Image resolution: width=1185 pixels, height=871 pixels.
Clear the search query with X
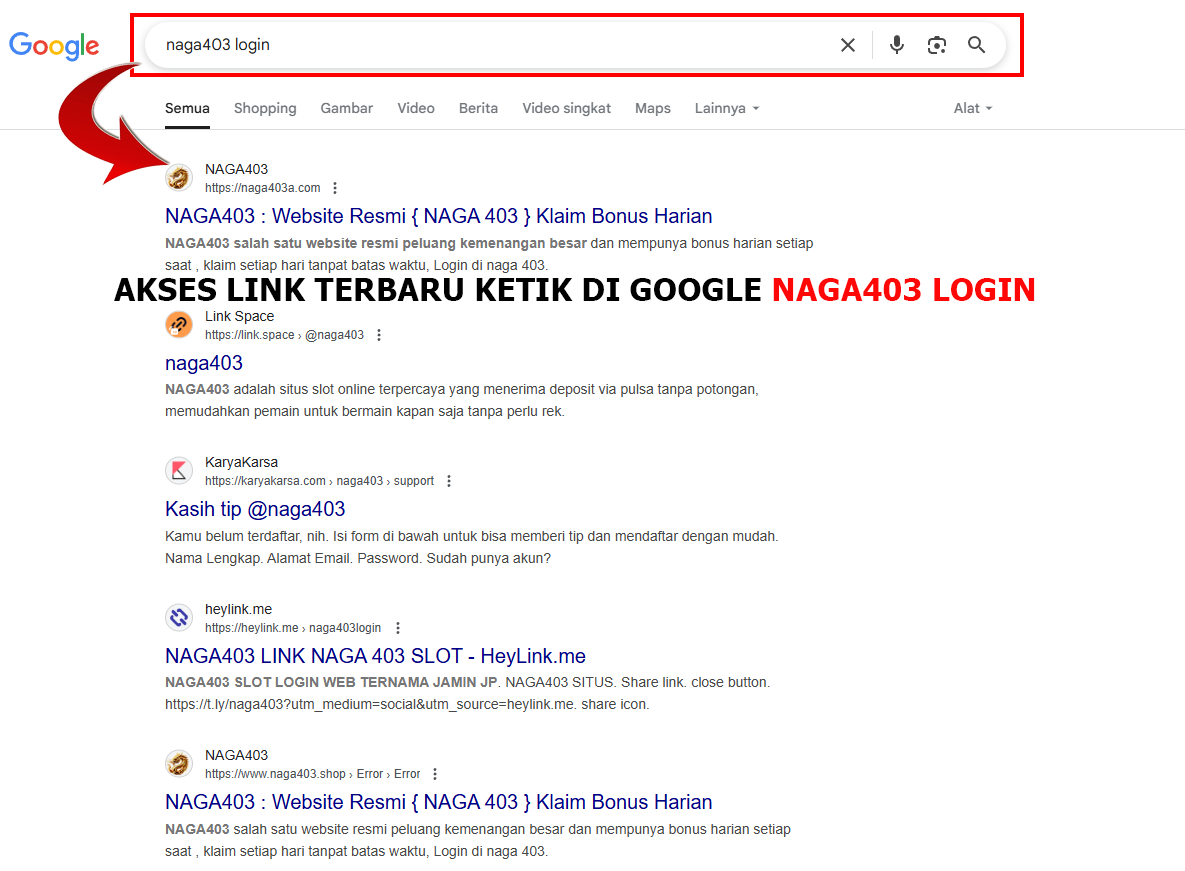[x=848, y=45]
